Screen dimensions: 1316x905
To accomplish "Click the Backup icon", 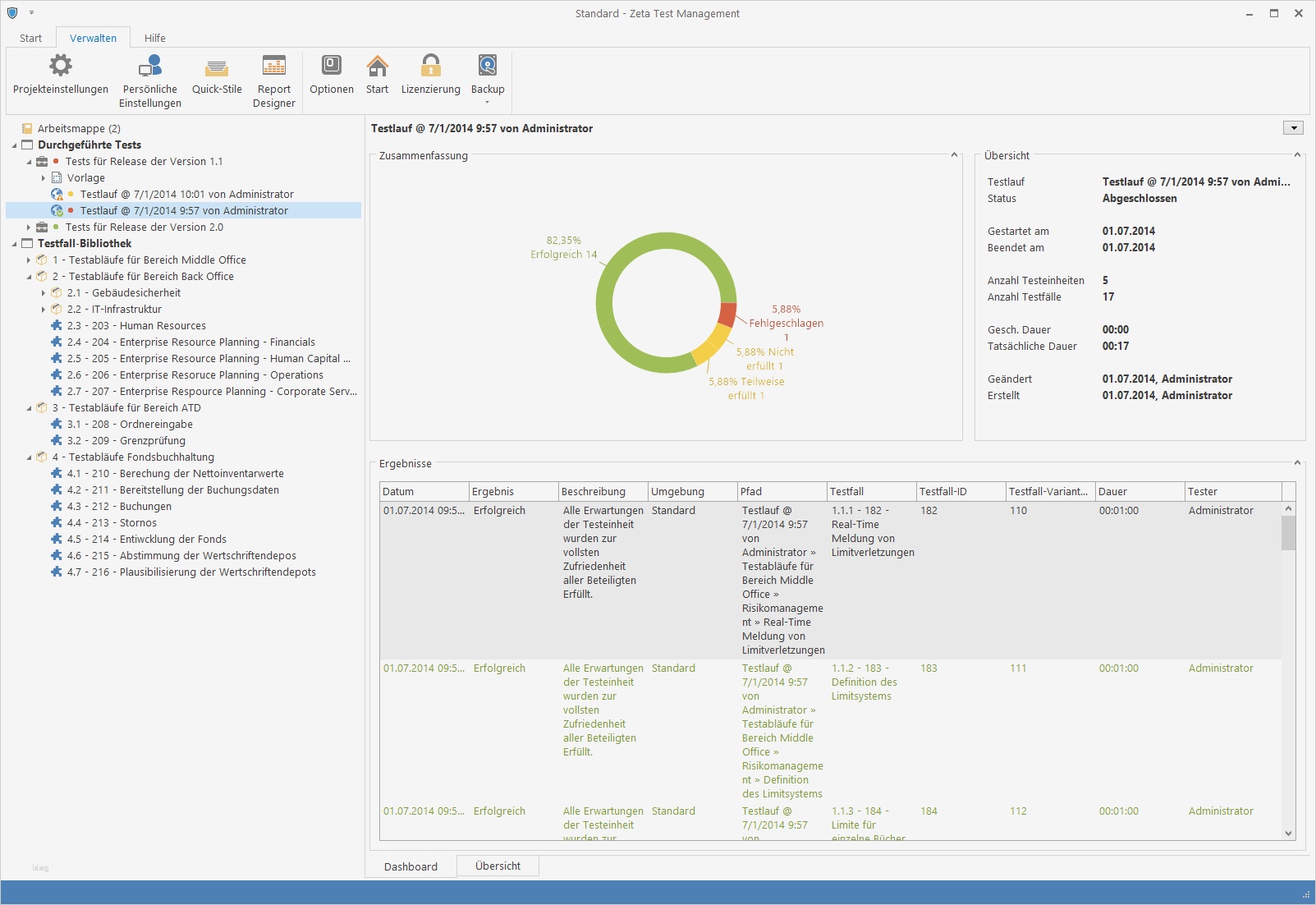I will [x=488, y=66].
